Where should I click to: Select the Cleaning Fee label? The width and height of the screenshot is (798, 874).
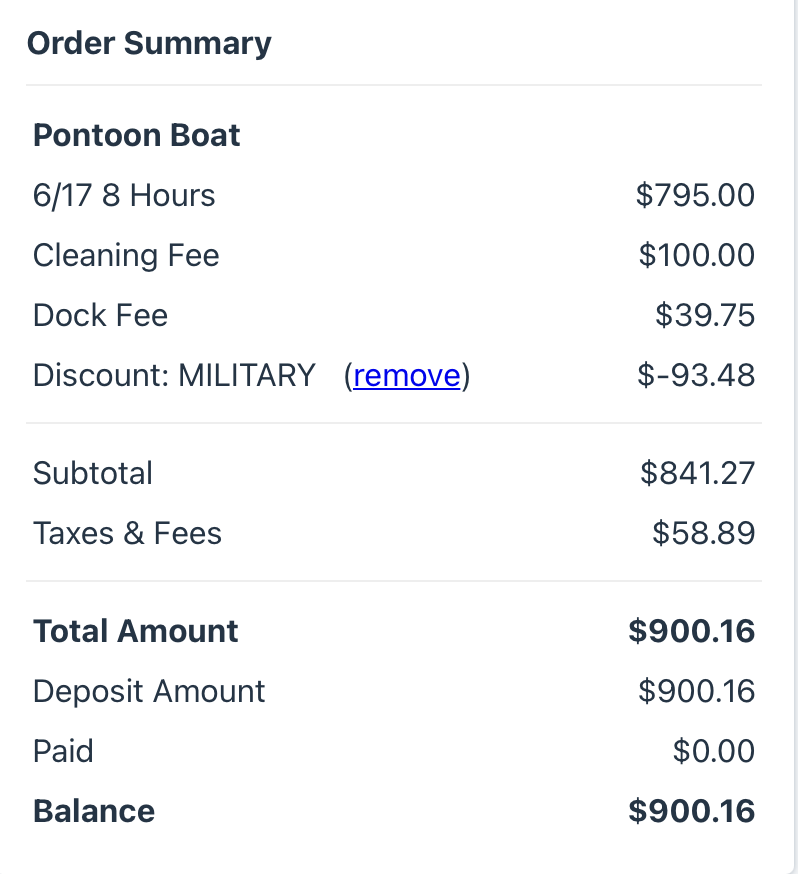pos(126,255)
